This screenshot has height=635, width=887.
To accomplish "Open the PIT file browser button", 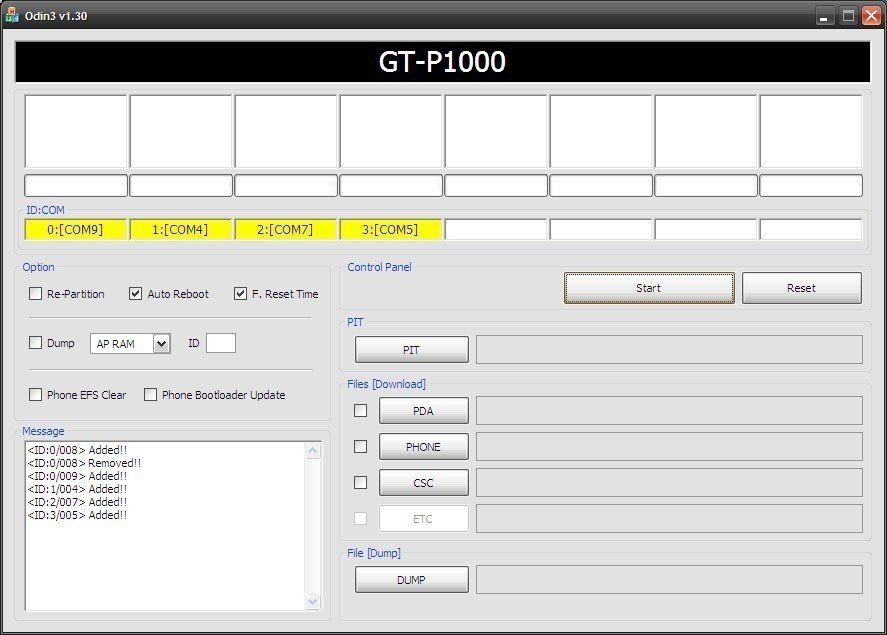I will coord(412,349).
